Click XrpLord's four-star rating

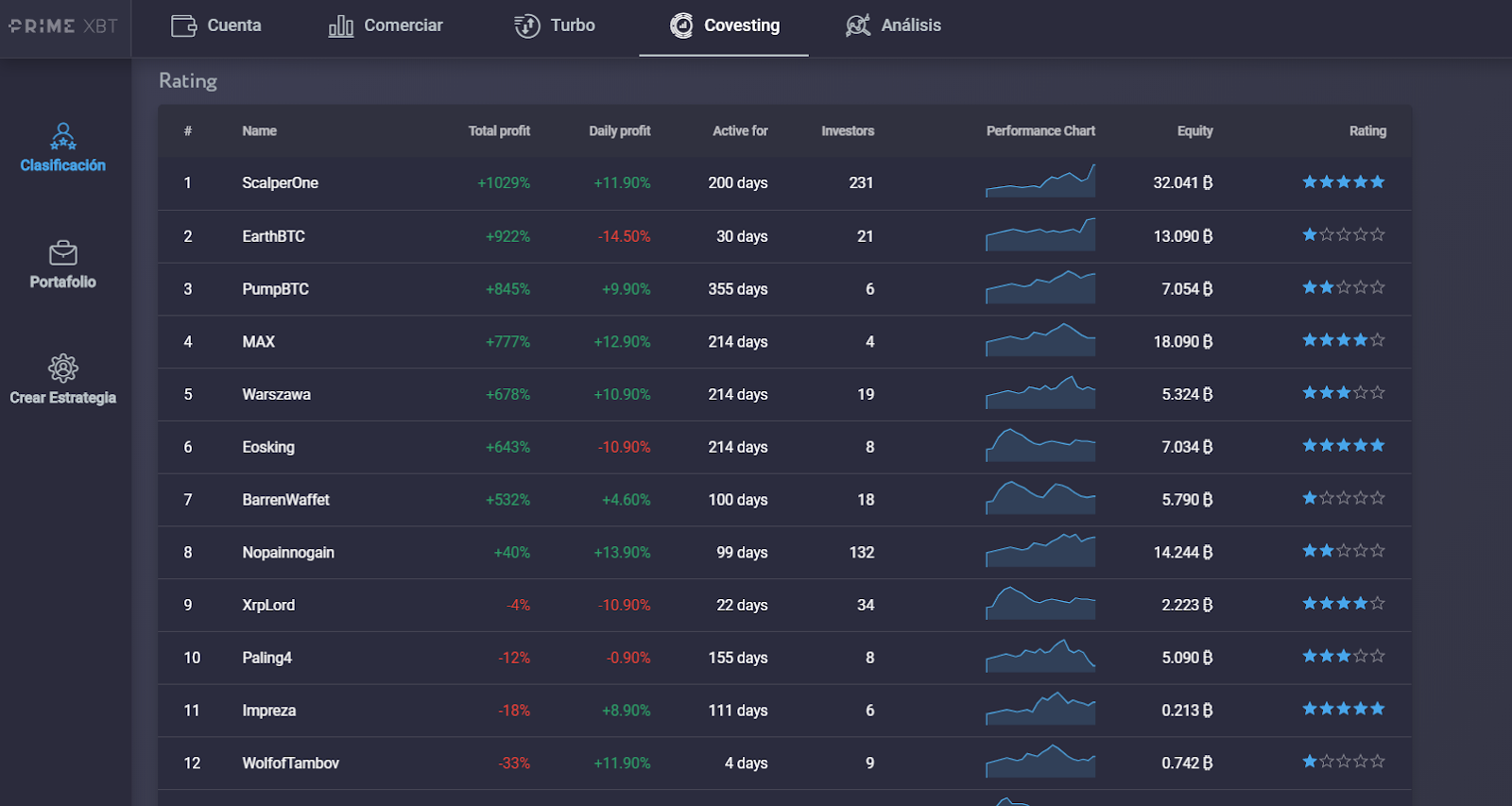[x=1344, y=603]
